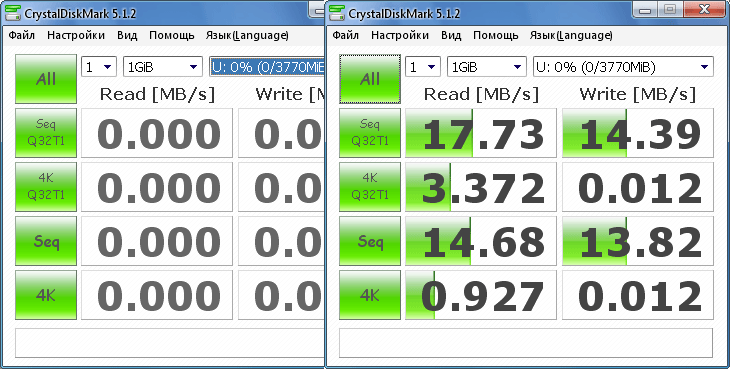
Task: Open Язык(Language) menu in left window
Action: pyautogui.click(x=247, y=35)
